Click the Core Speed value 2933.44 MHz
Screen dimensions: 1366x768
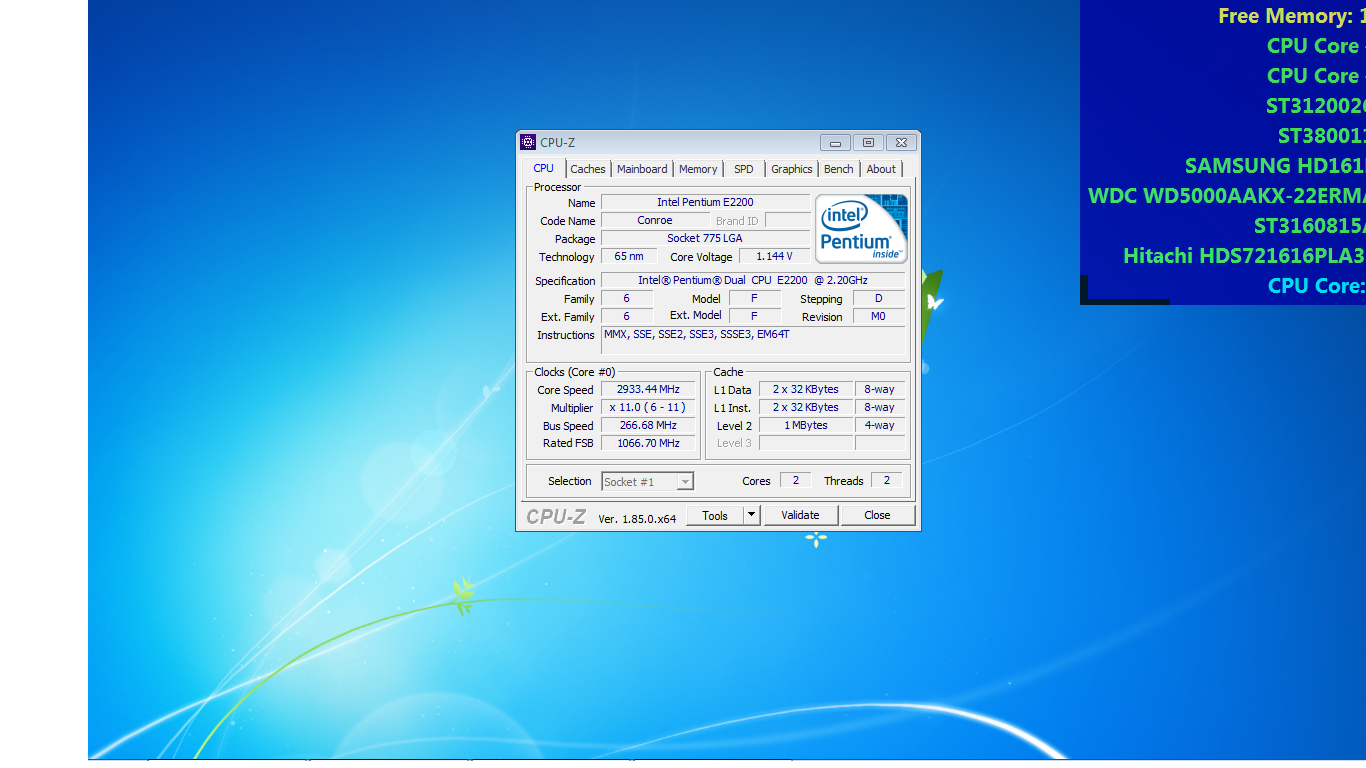pos(648,389)
